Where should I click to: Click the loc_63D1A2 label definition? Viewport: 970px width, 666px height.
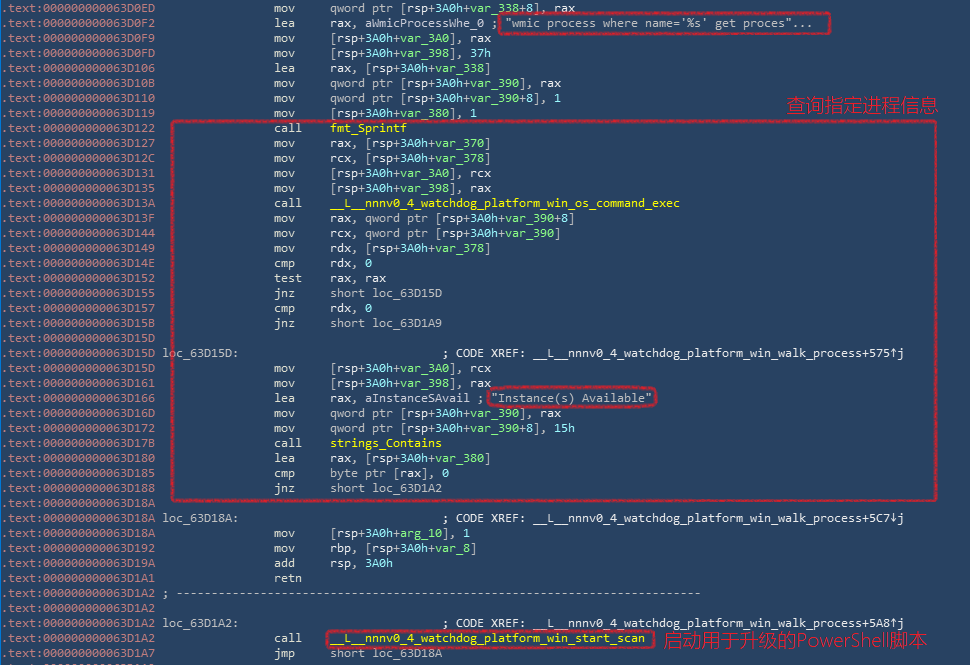point(198,623)
